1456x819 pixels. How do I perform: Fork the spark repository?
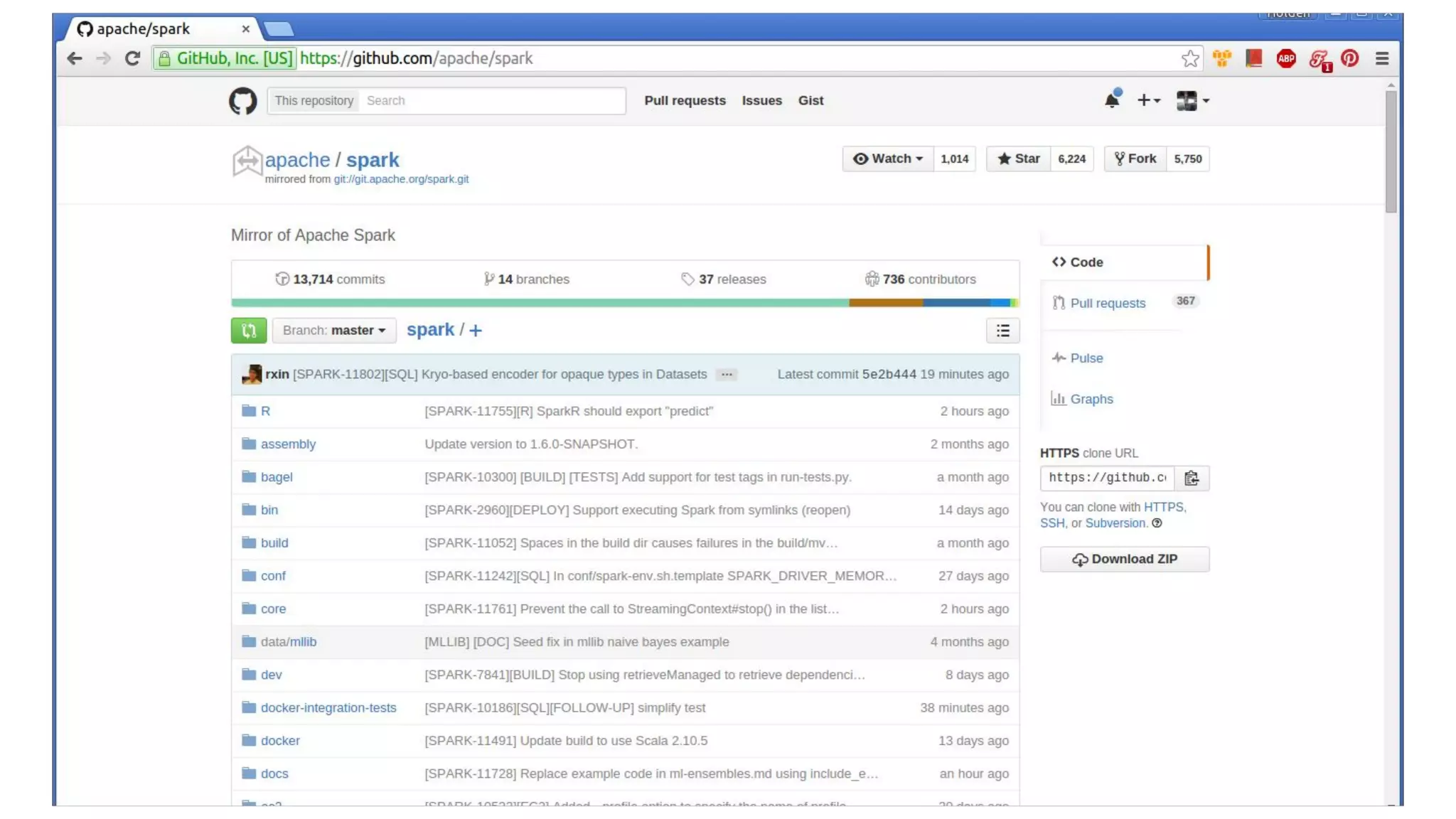[1135, 159]
